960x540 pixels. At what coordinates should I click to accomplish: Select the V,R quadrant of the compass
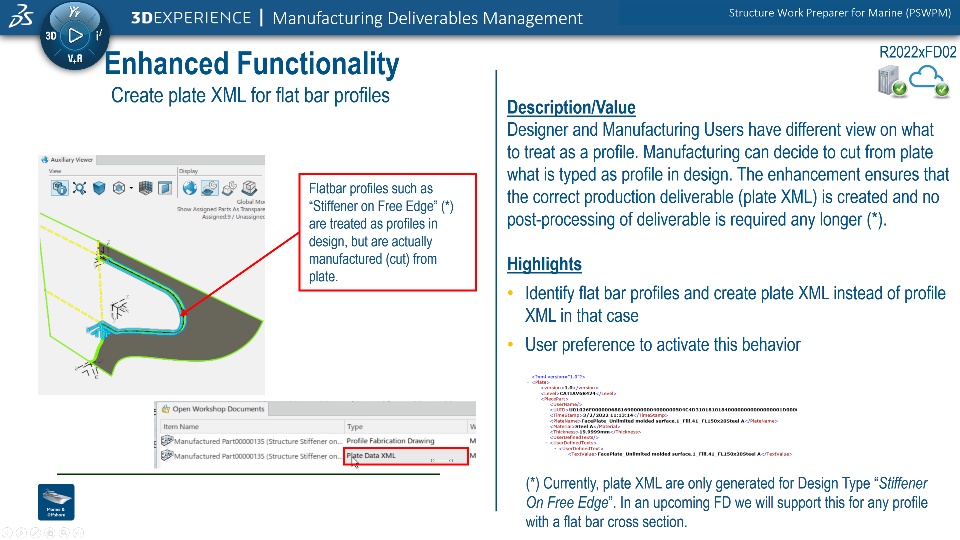tap(75, 59)
